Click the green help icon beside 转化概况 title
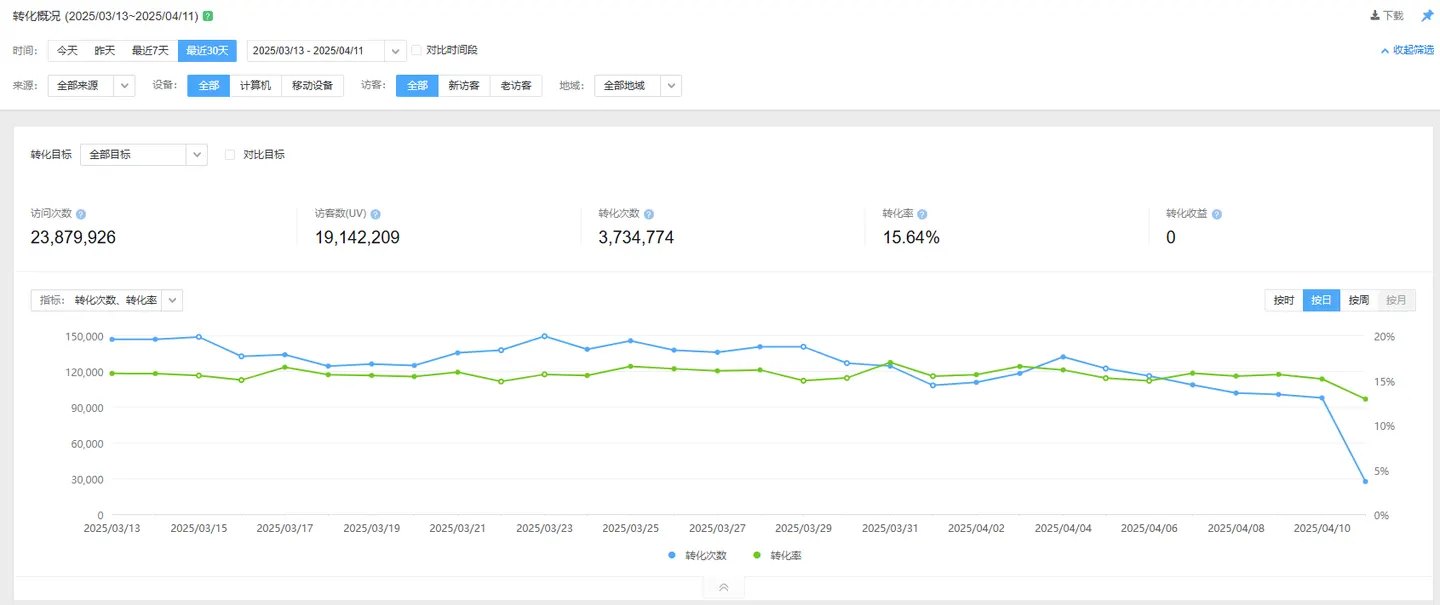 [x=207, y=17]
